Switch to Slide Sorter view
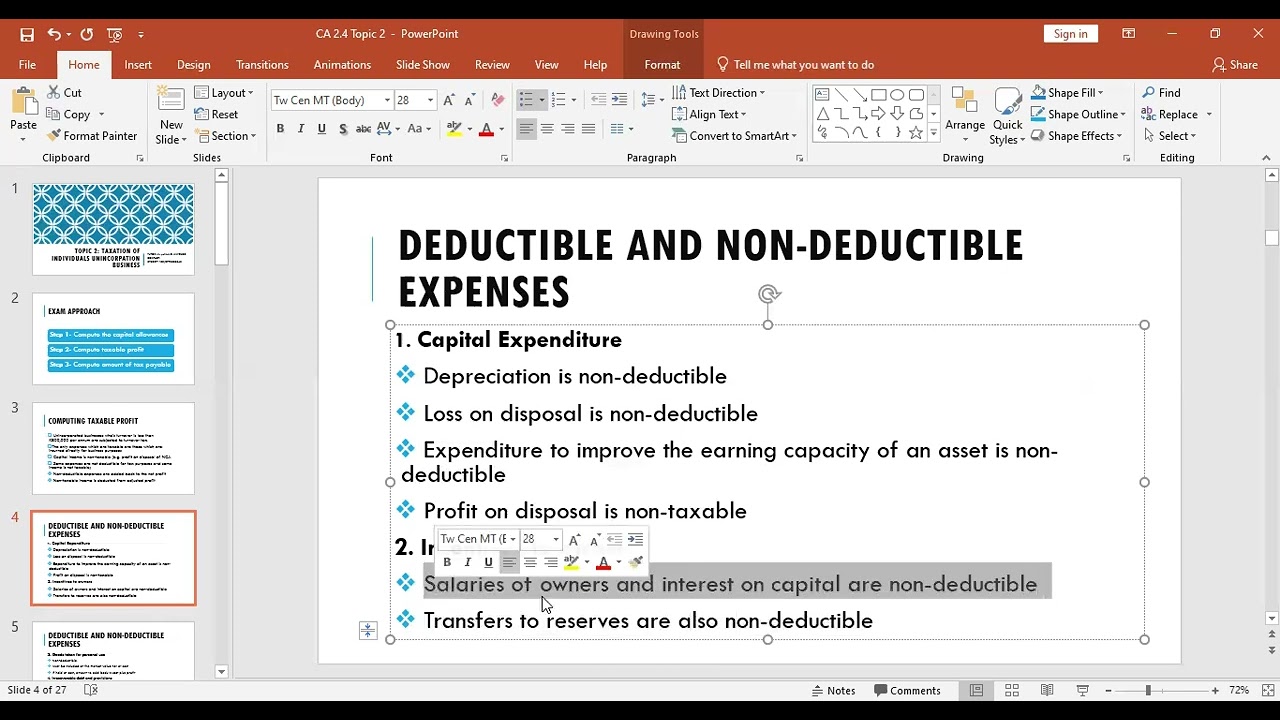 pos(1012,690)
